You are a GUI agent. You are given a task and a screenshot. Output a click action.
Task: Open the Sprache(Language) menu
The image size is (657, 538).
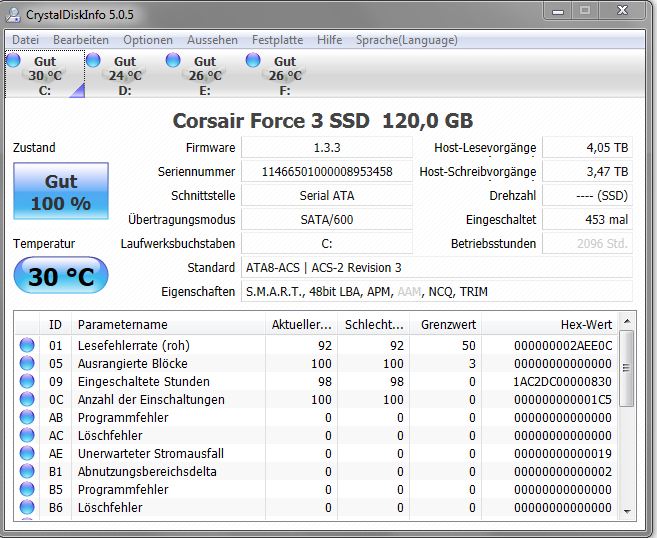(406, 40)
